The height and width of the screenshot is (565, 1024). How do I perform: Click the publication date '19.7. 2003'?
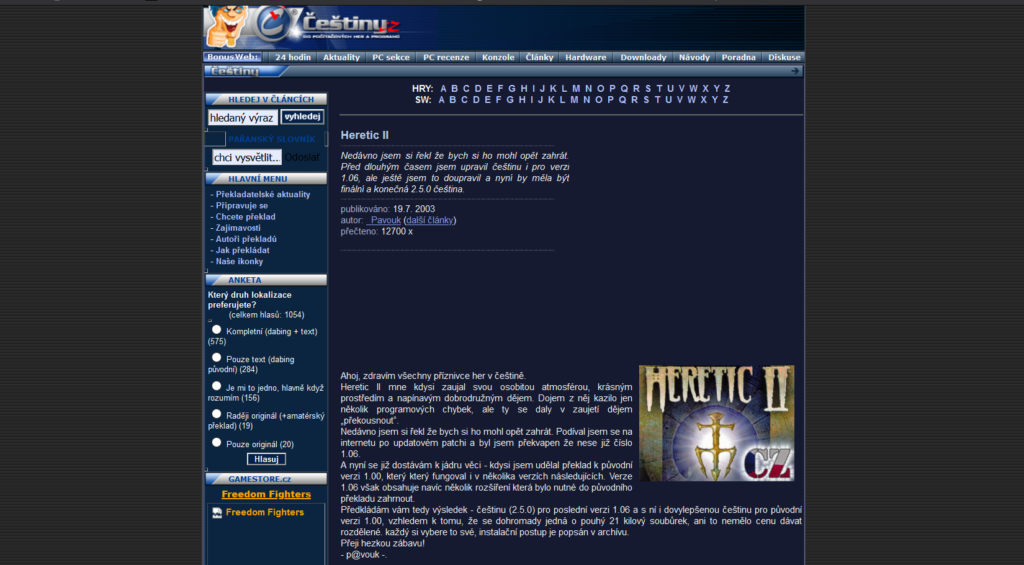pos(414,209)
